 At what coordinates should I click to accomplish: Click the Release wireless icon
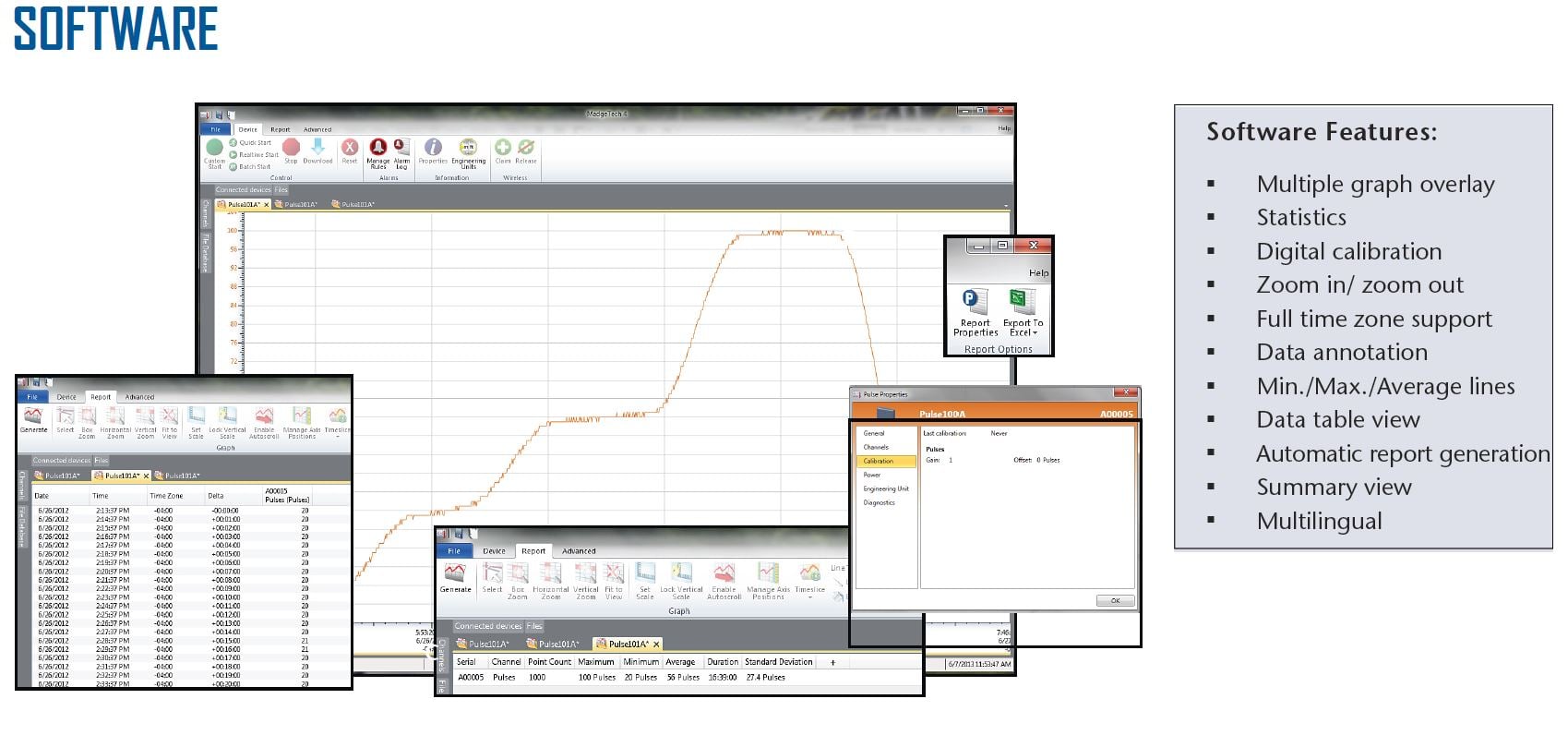(526, 148)
